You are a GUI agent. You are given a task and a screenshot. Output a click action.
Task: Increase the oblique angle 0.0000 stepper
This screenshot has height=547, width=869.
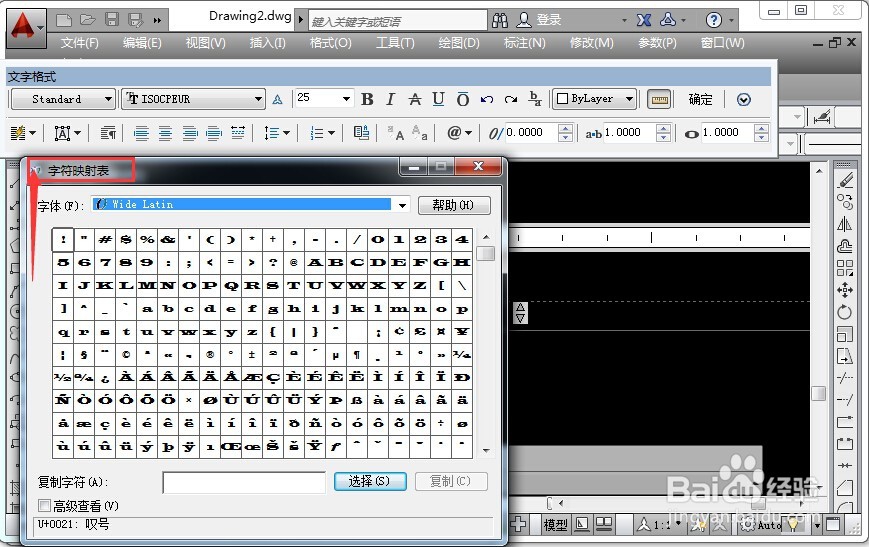coord(565,129)
